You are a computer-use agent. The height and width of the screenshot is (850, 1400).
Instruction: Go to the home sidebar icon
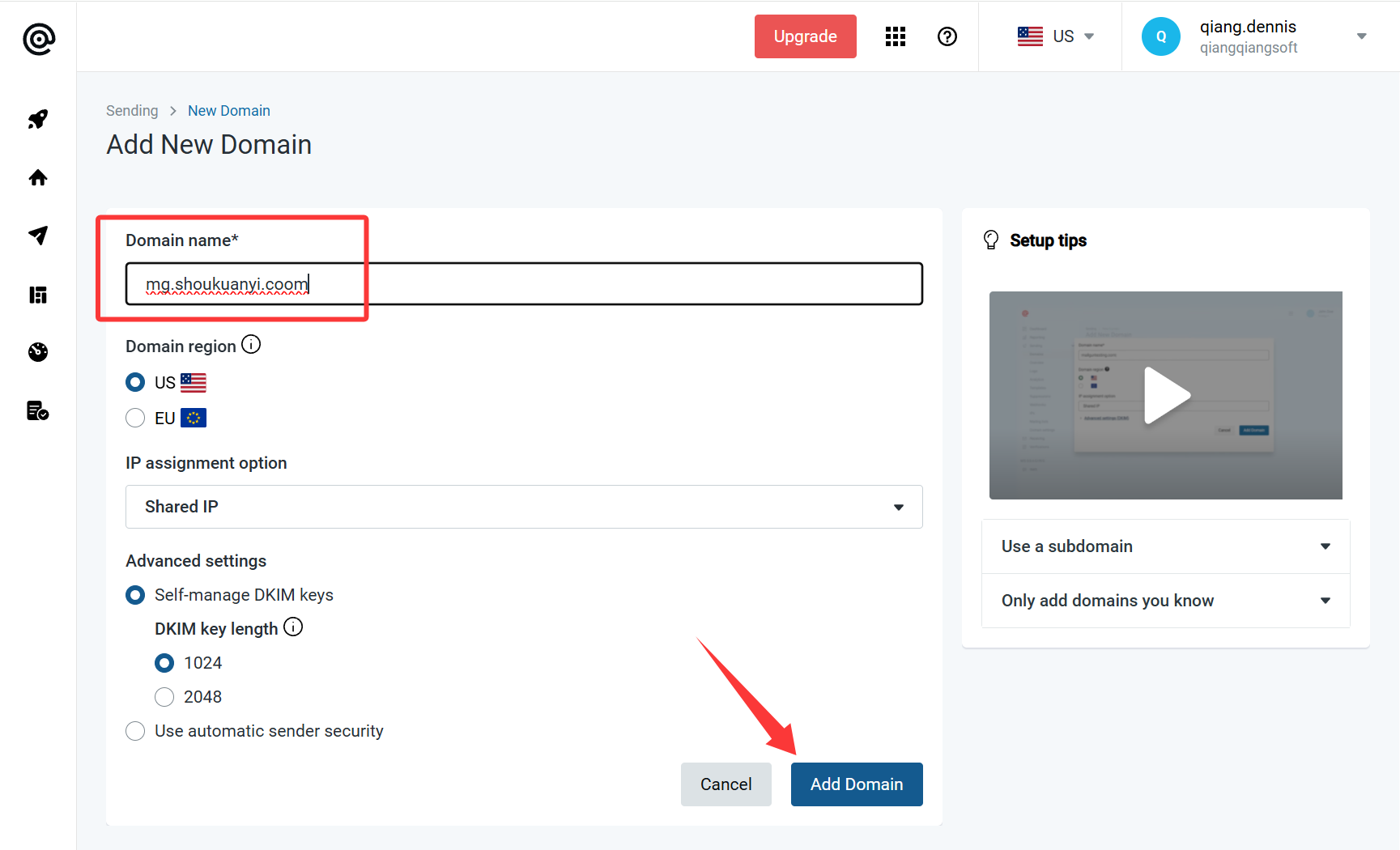pos(38,178)
